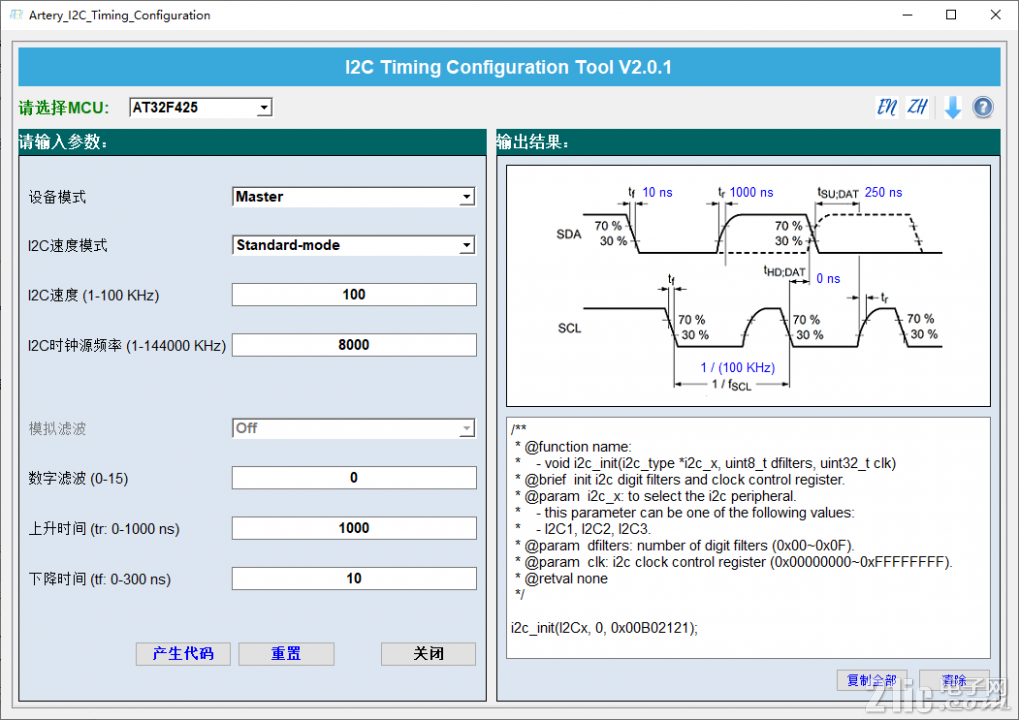Click the app icon in the title bar
The image size is (1019, 720).
point(16,14)
